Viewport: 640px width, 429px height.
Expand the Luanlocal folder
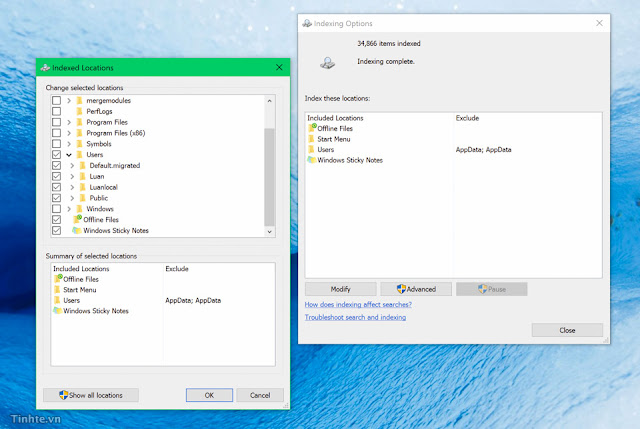coord(72,187)
